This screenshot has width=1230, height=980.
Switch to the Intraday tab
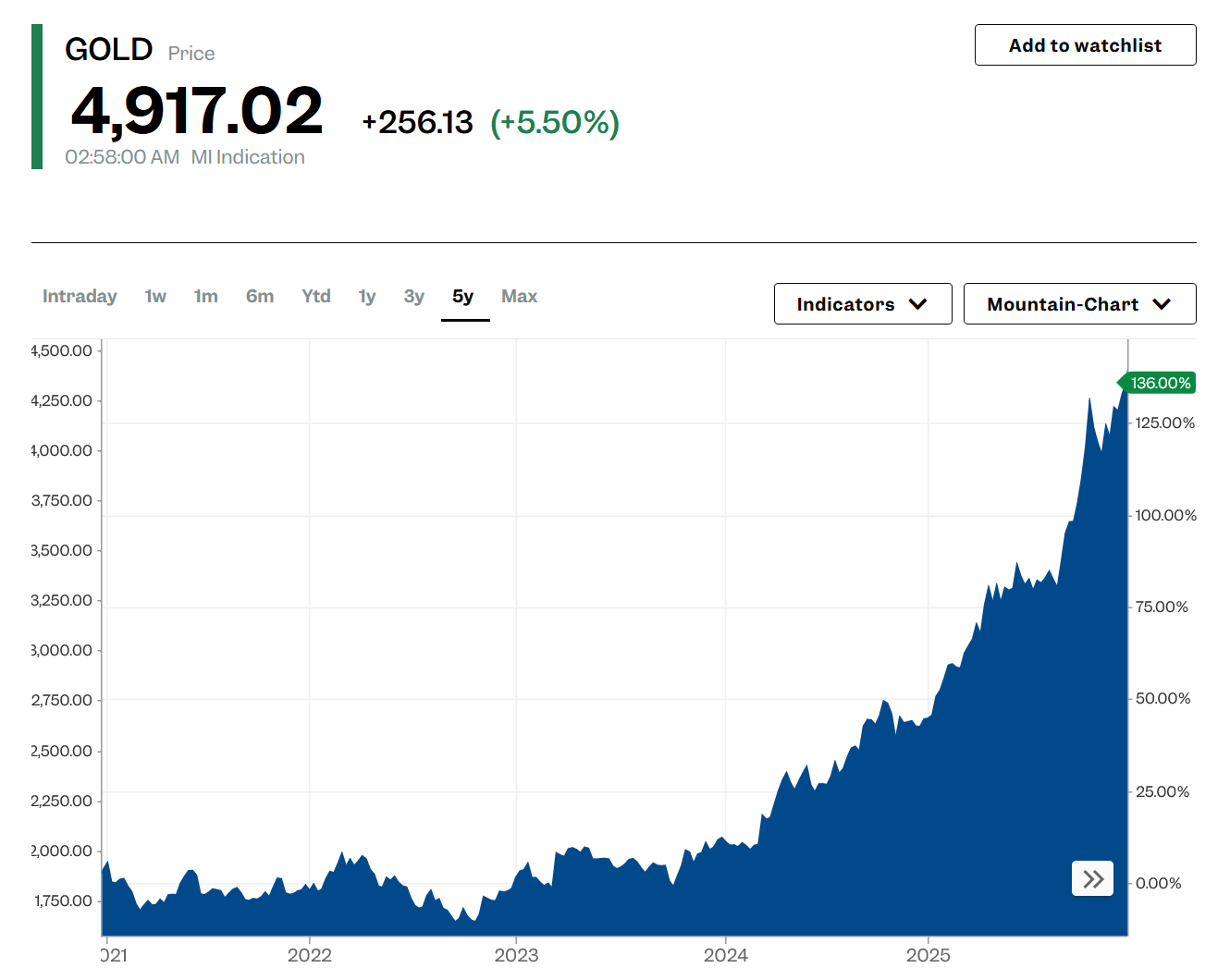(80, 296)
